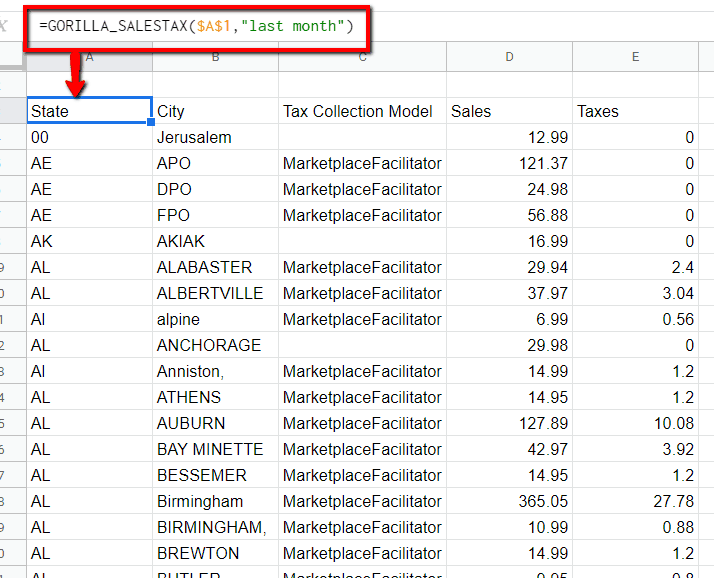Viewport: 714px width, 578px height.
Task: Select the Sales header cell
Action: pyautogui.click(x=509, y=111)
